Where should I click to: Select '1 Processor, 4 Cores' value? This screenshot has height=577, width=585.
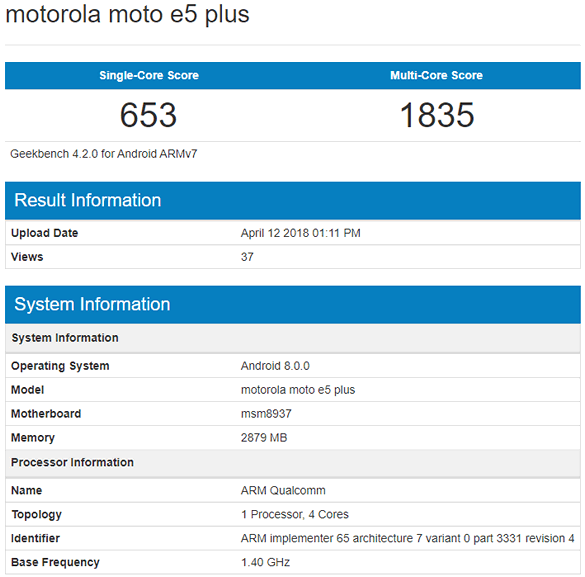click(x=295, y=515)
